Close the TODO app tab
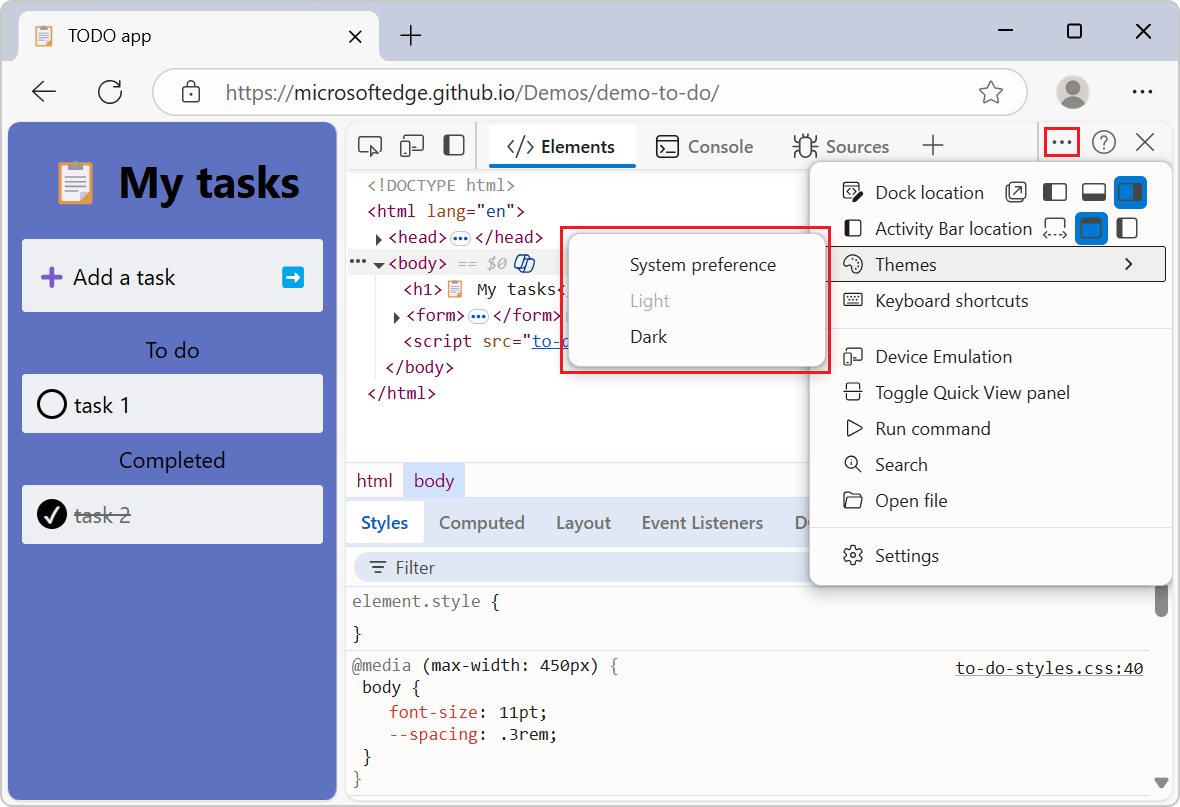 (x=355, y=36)
